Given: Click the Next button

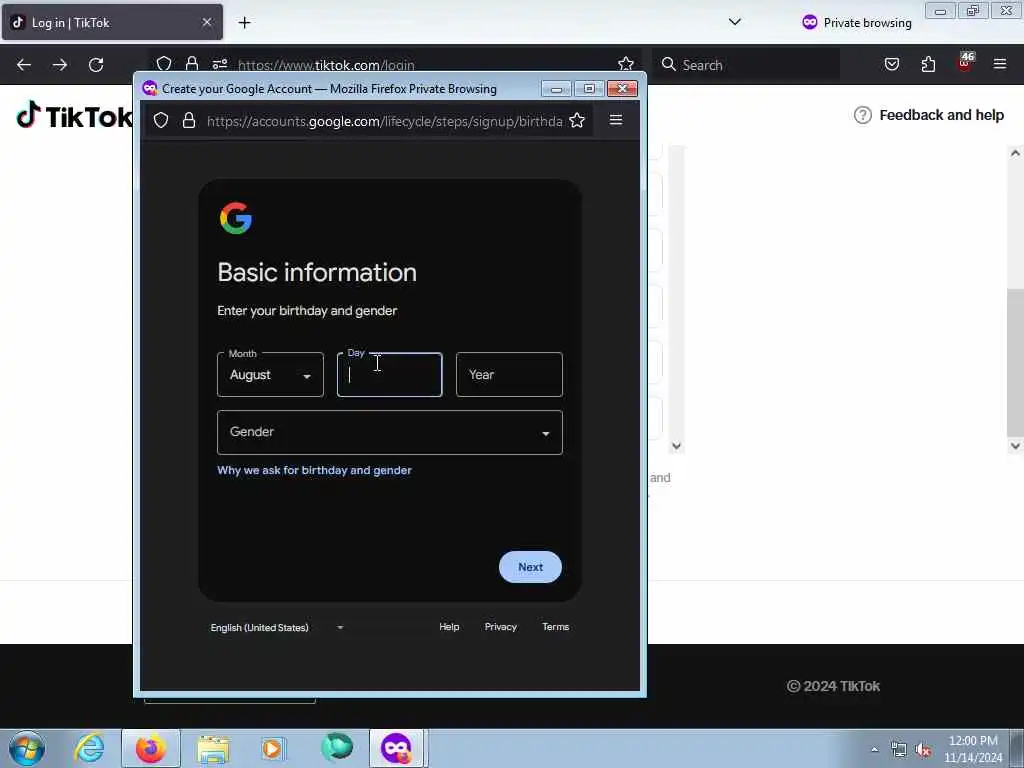Looking at the screenshot, I should pyautogui.click(x=530, y=567).
